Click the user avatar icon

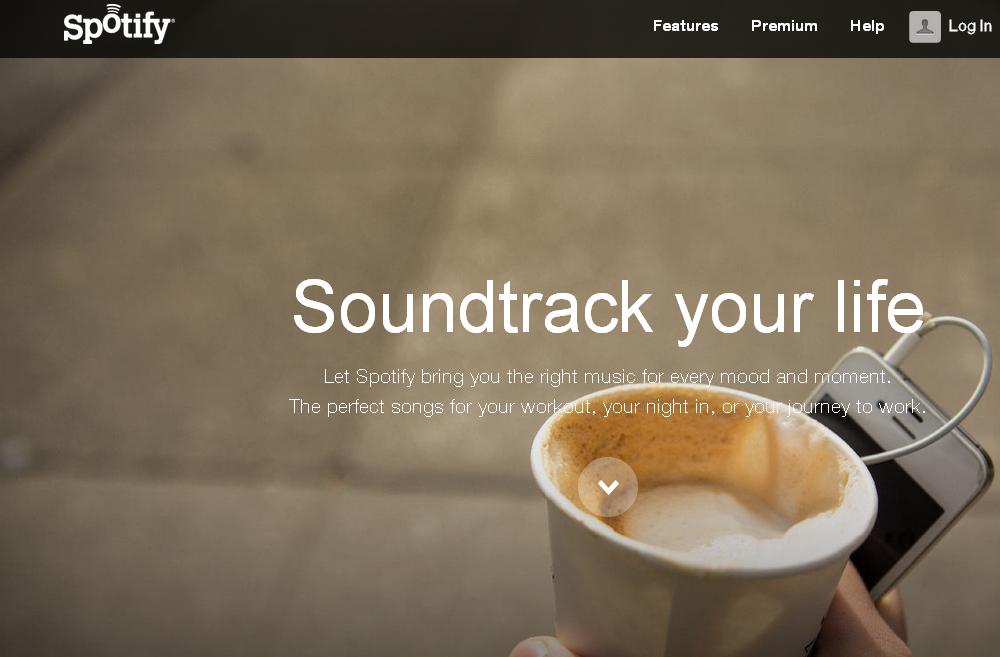pyautogui.click(x=925, y=27)
